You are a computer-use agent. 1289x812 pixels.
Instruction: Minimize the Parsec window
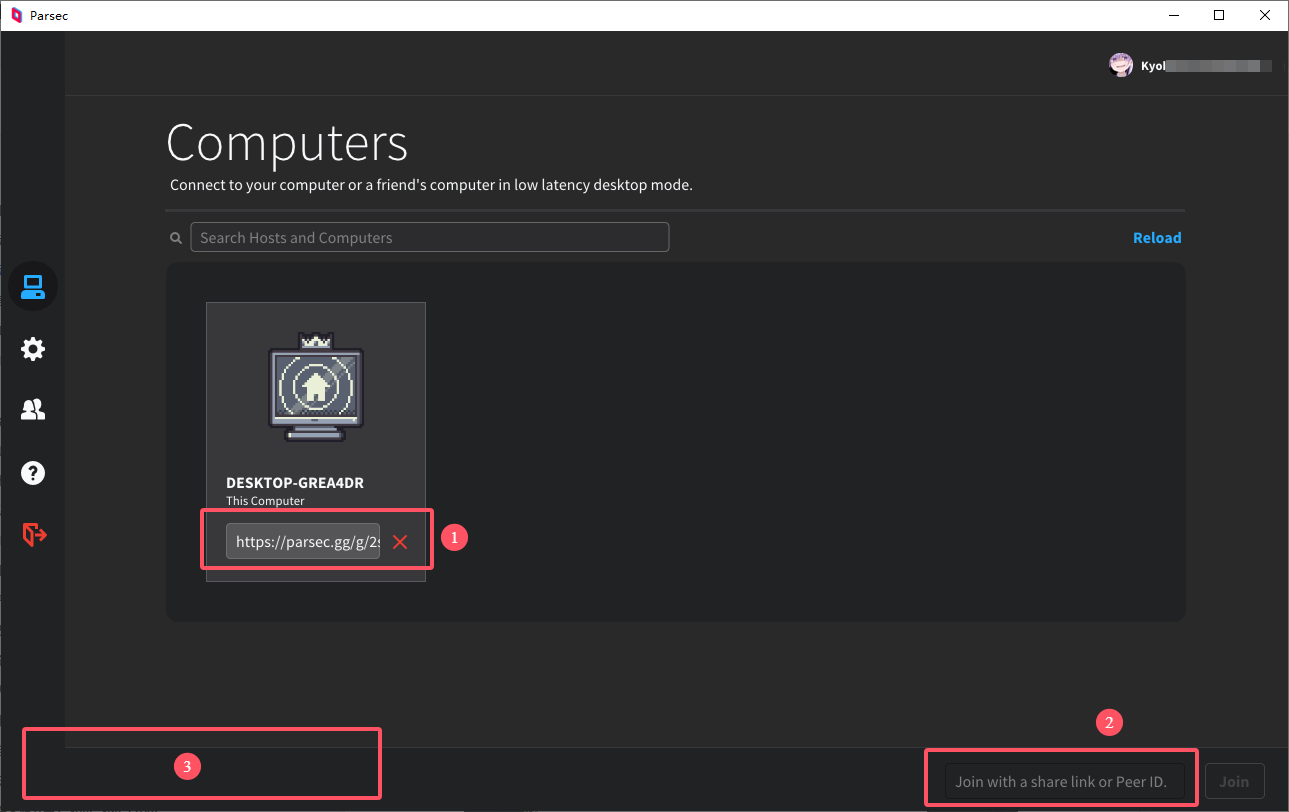coord(1173,15)
